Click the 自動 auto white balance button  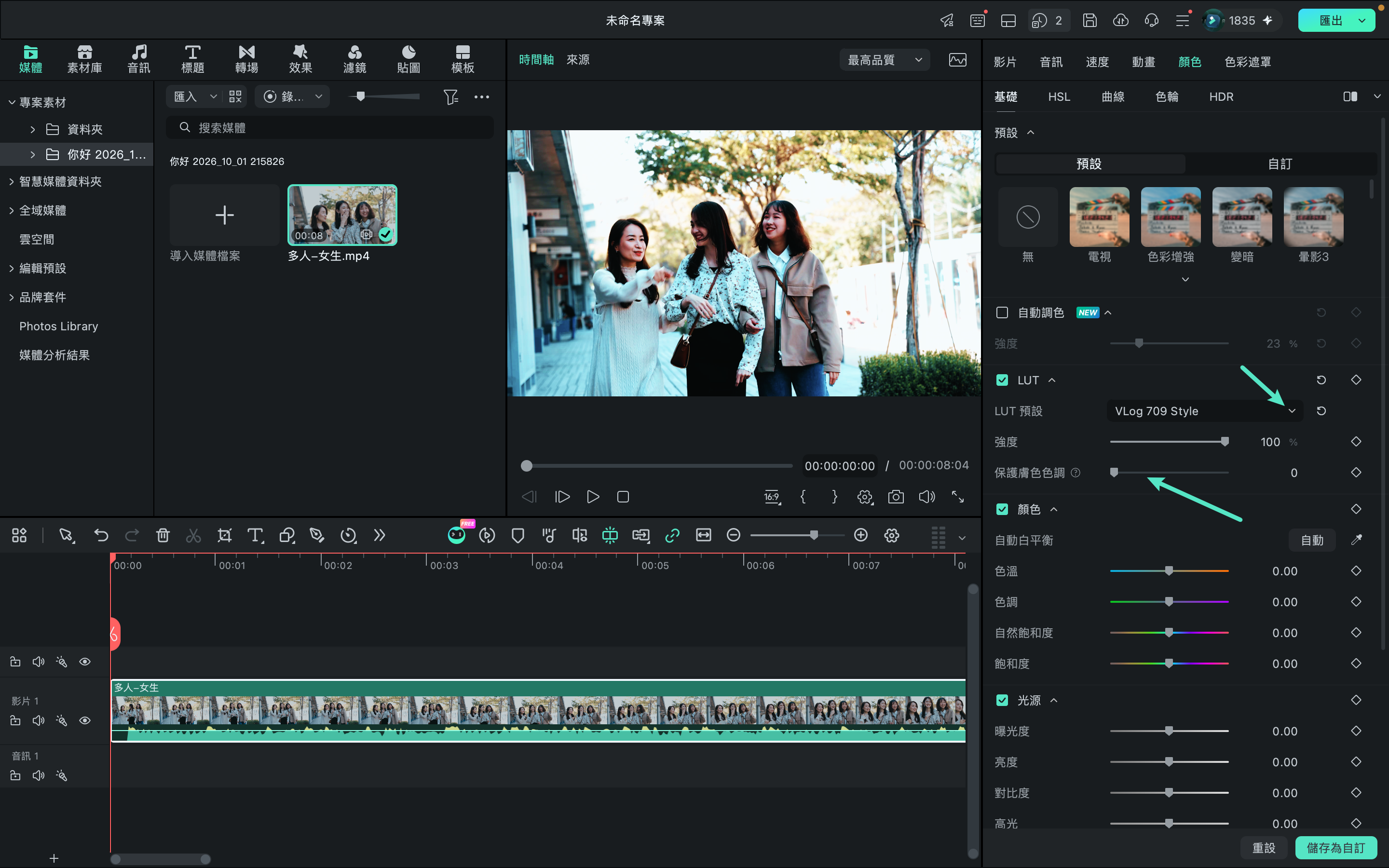(1311, 540)
